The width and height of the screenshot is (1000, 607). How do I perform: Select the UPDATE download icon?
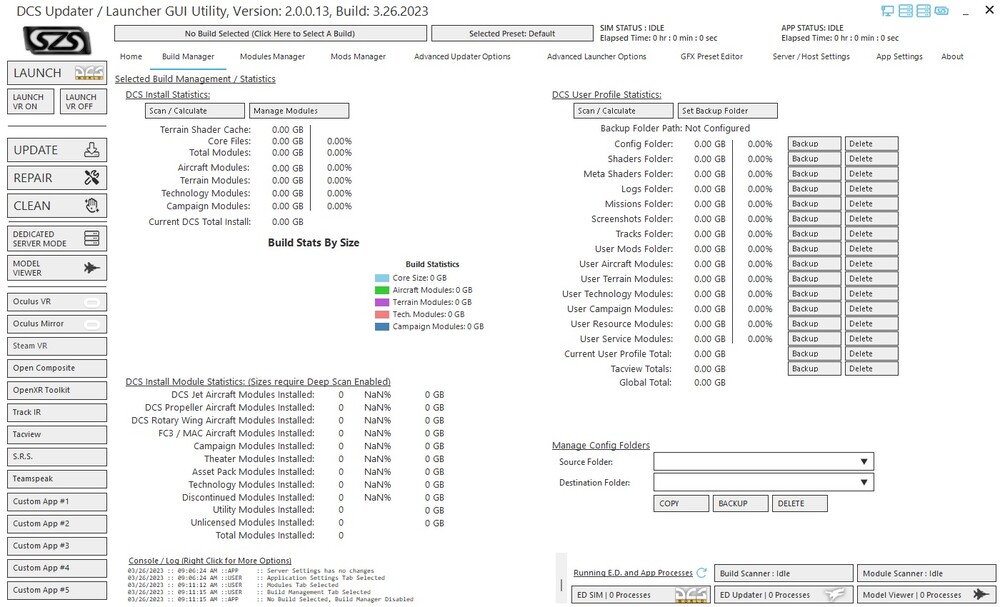92,150
